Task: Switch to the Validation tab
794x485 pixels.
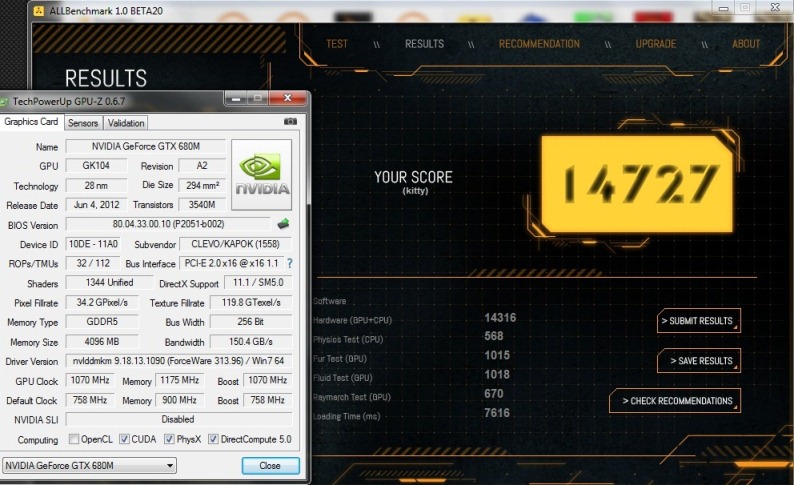Action: [x=126, y=123]
